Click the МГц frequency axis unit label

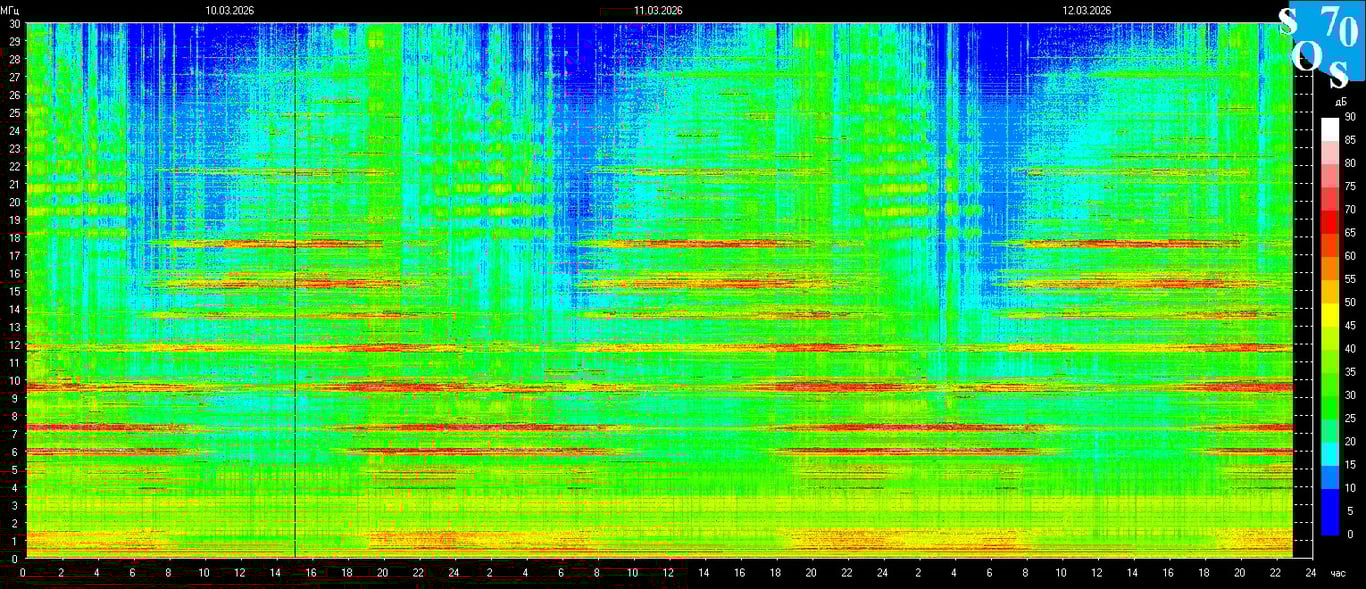coord(10,9)
